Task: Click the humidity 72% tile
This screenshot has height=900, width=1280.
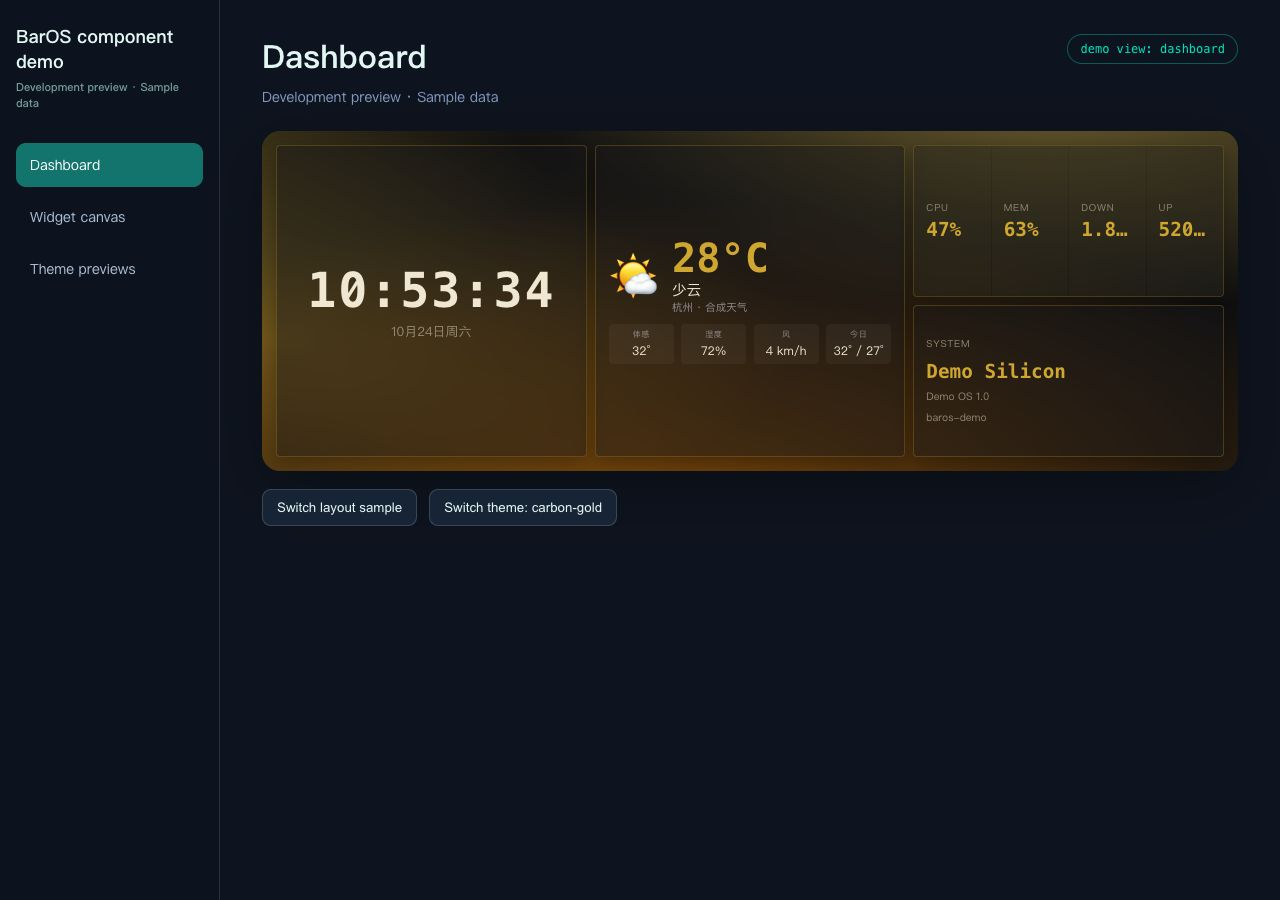Action: 713,344
